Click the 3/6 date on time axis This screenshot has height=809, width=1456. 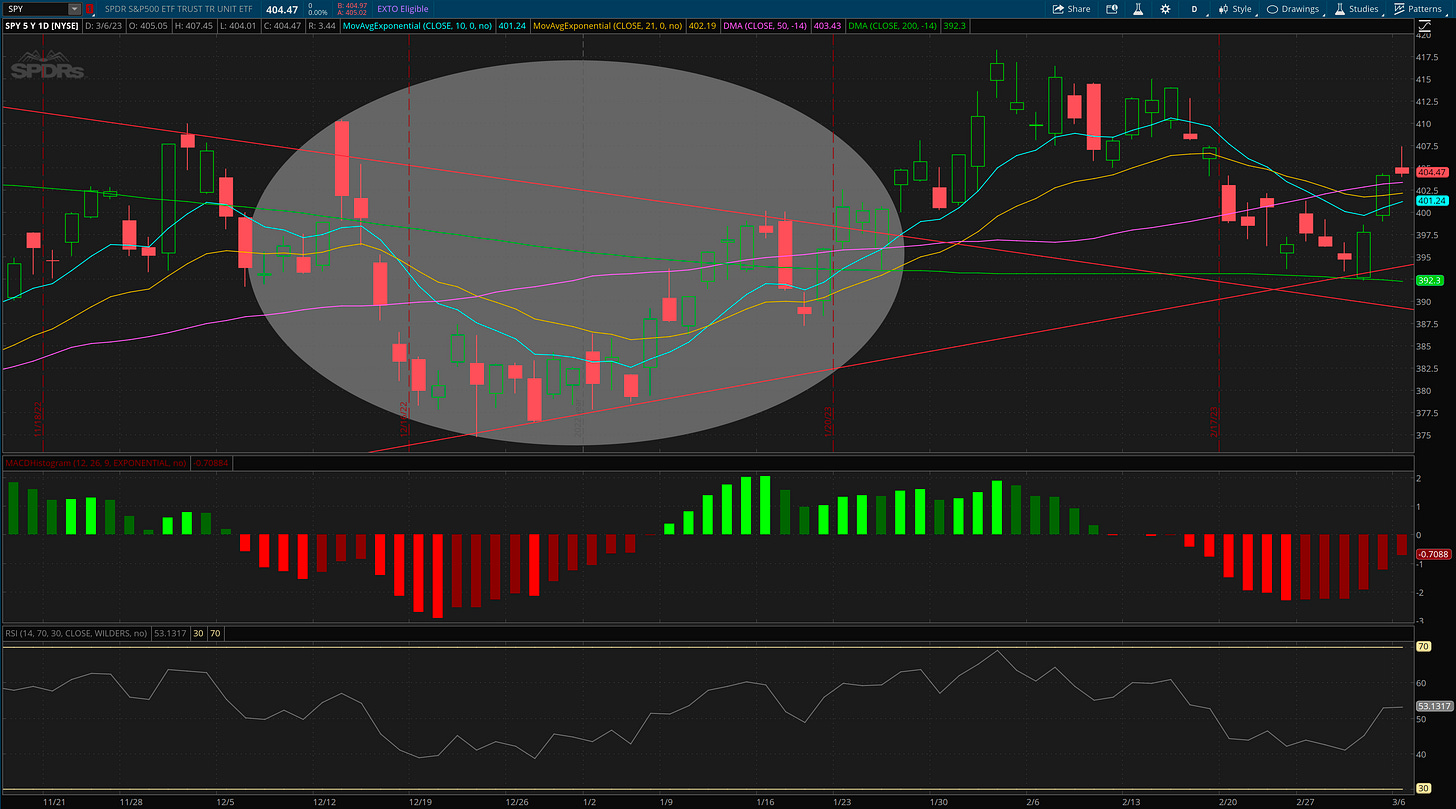(1399, 802)
